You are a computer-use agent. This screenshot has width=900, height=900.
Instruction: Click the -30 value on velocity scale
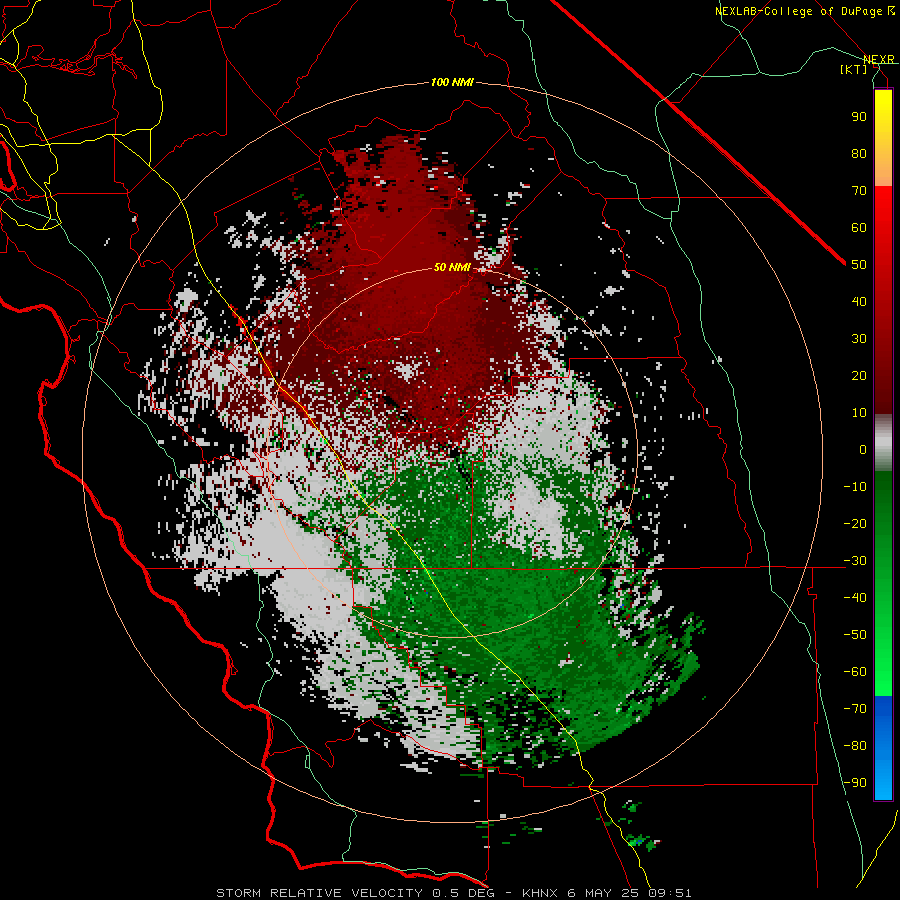click(x=855, y=561)
